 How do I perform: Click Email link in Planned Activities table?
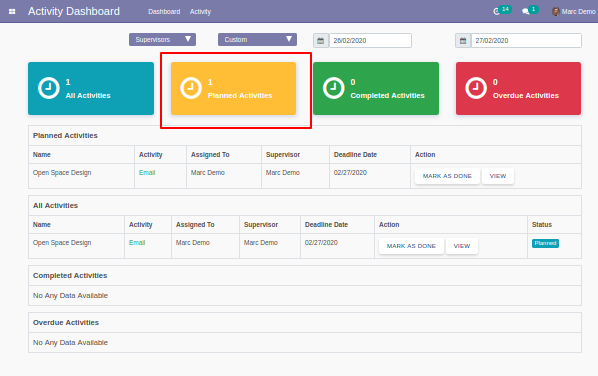click(x=147, y=173)
